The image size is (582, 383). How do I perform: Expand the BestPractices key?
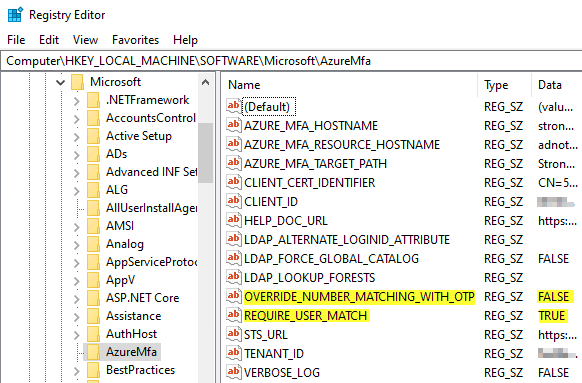(x=76, y=371)
